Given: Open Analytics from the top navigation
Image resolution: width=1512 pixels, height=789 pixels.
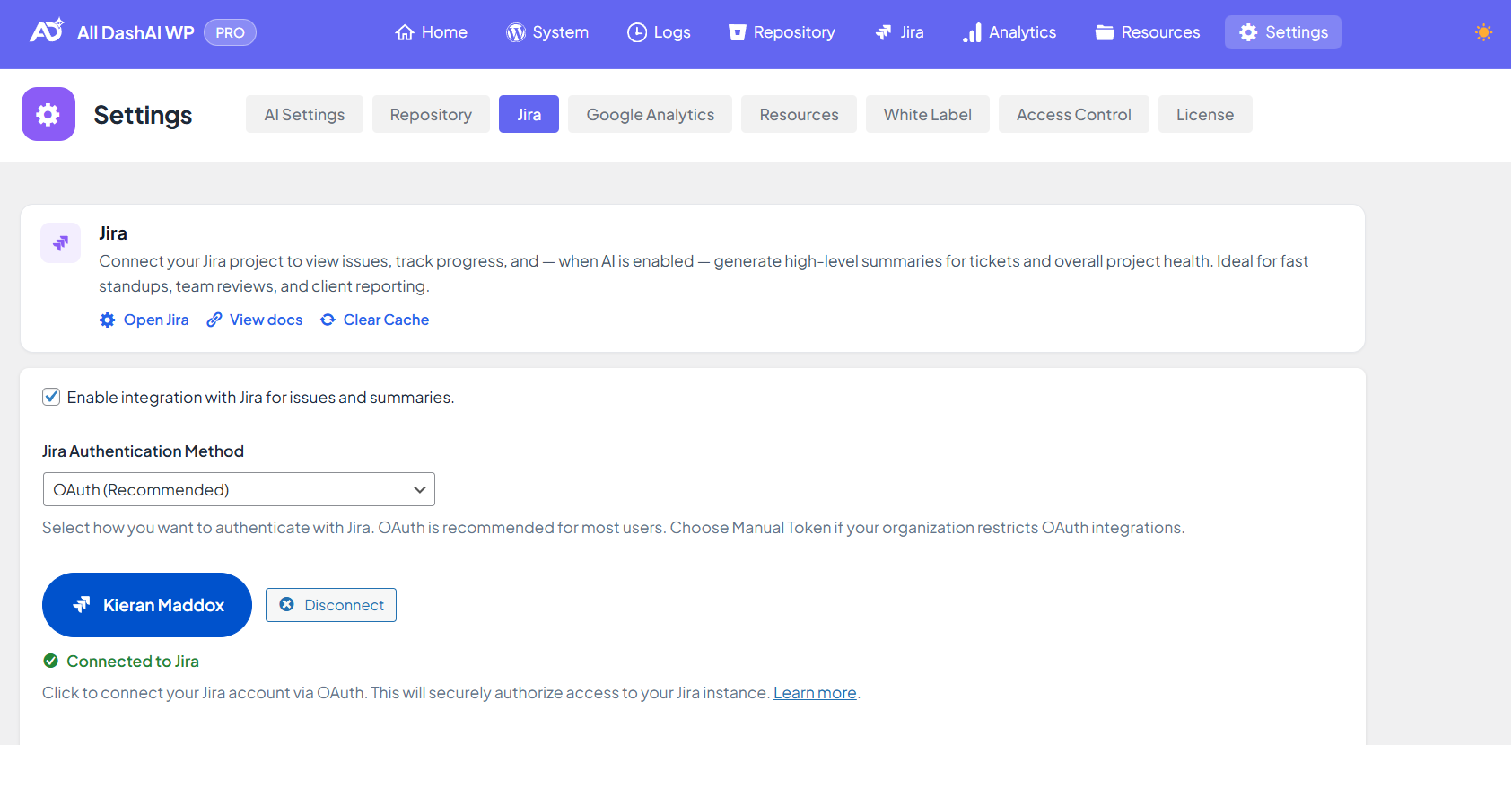Looking at the screenshot, I should click(x=1009, y=32).
